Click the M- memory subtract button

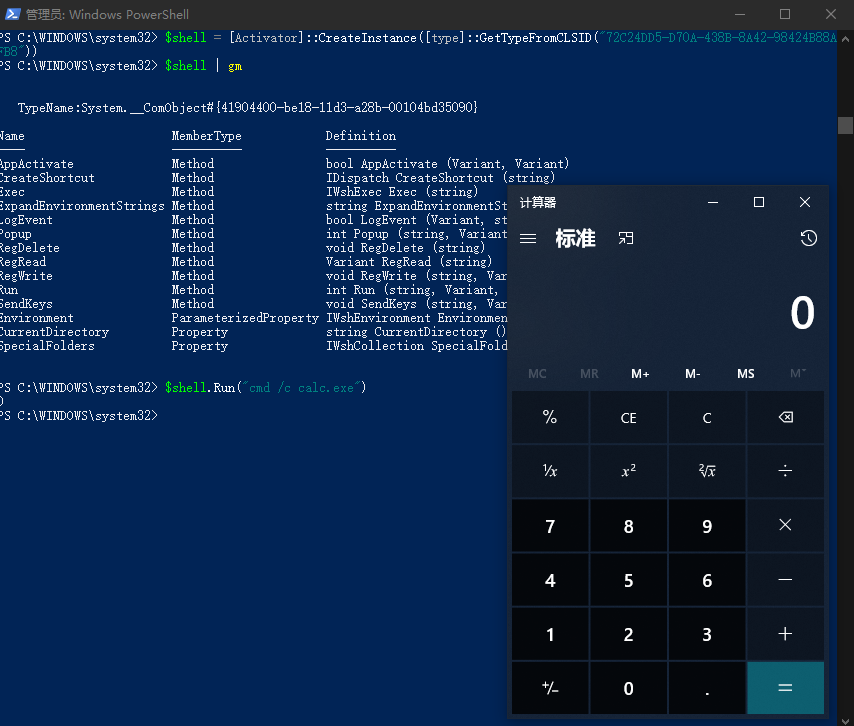pos(692,374)
